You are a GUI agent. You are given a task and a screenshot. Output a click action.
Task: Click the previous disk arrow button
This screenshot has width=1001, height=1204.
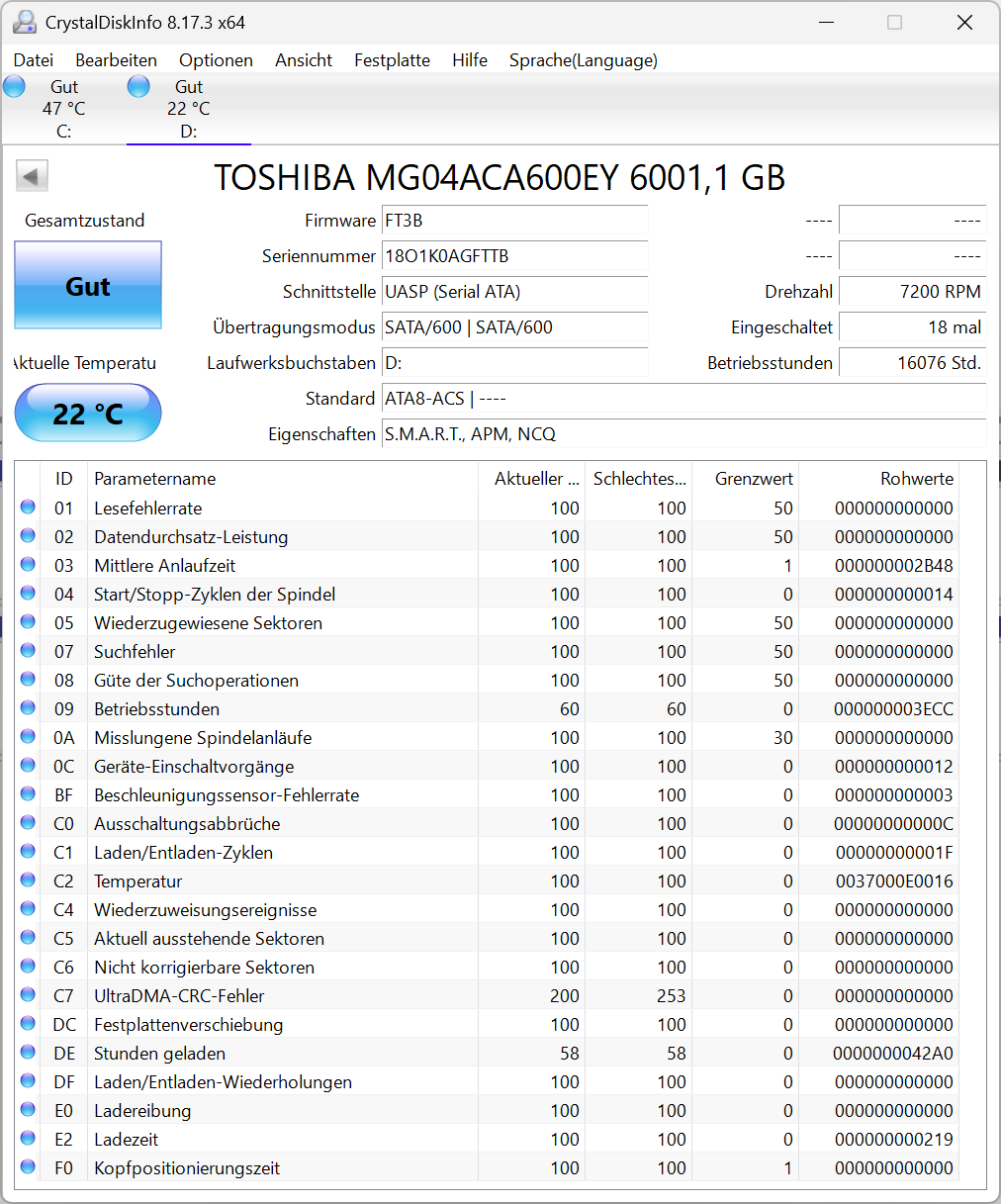pos(32,177)
